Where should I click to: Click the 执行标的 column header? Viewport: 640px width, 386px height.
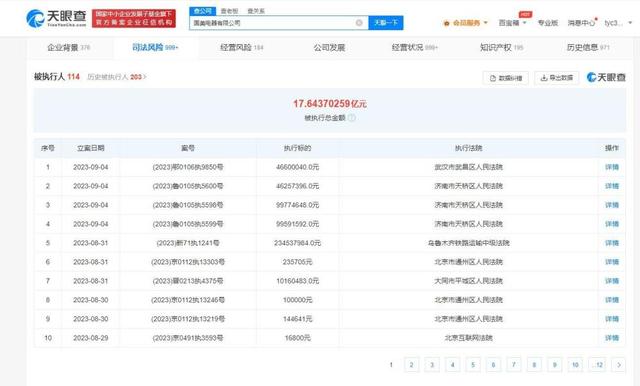(x=297, y=148)
